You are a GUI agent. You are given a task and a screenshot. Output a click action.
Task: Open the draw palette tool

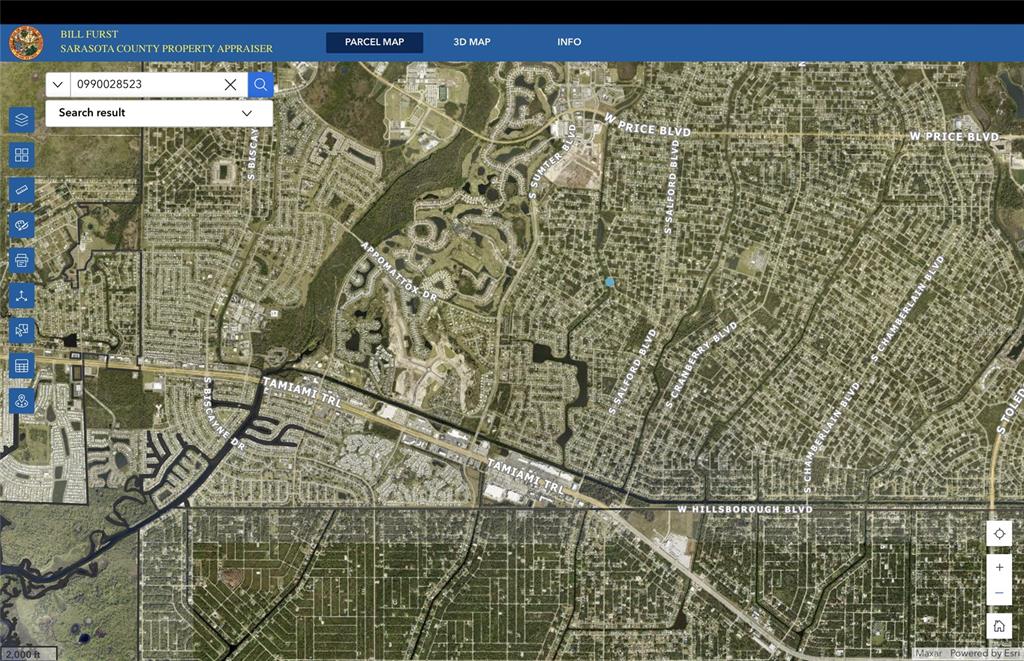tap(22, 225)
